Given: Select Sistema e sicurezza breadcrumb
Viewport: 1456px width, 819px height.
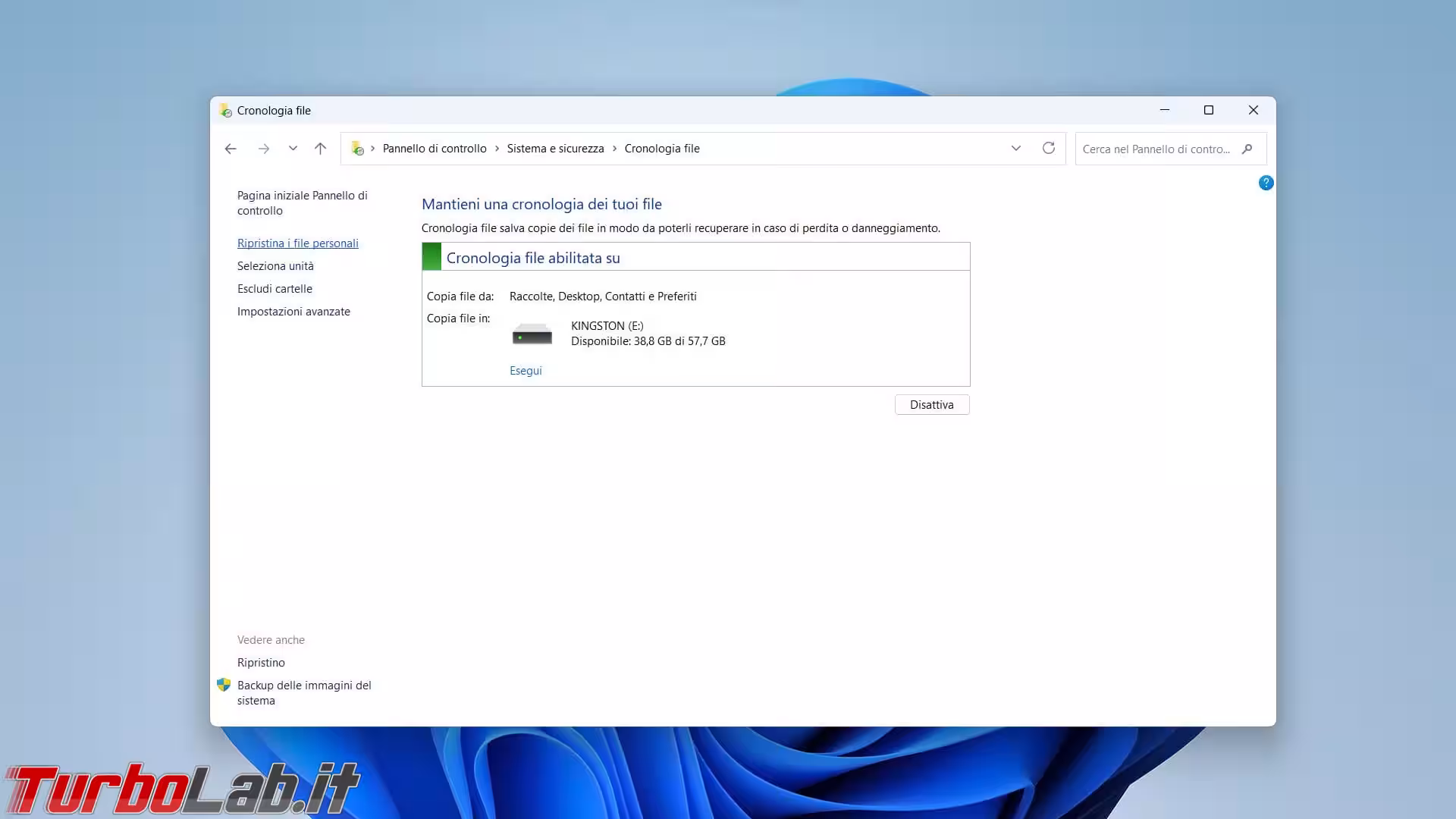Looking at the screenshot, I should click(555, 149).
